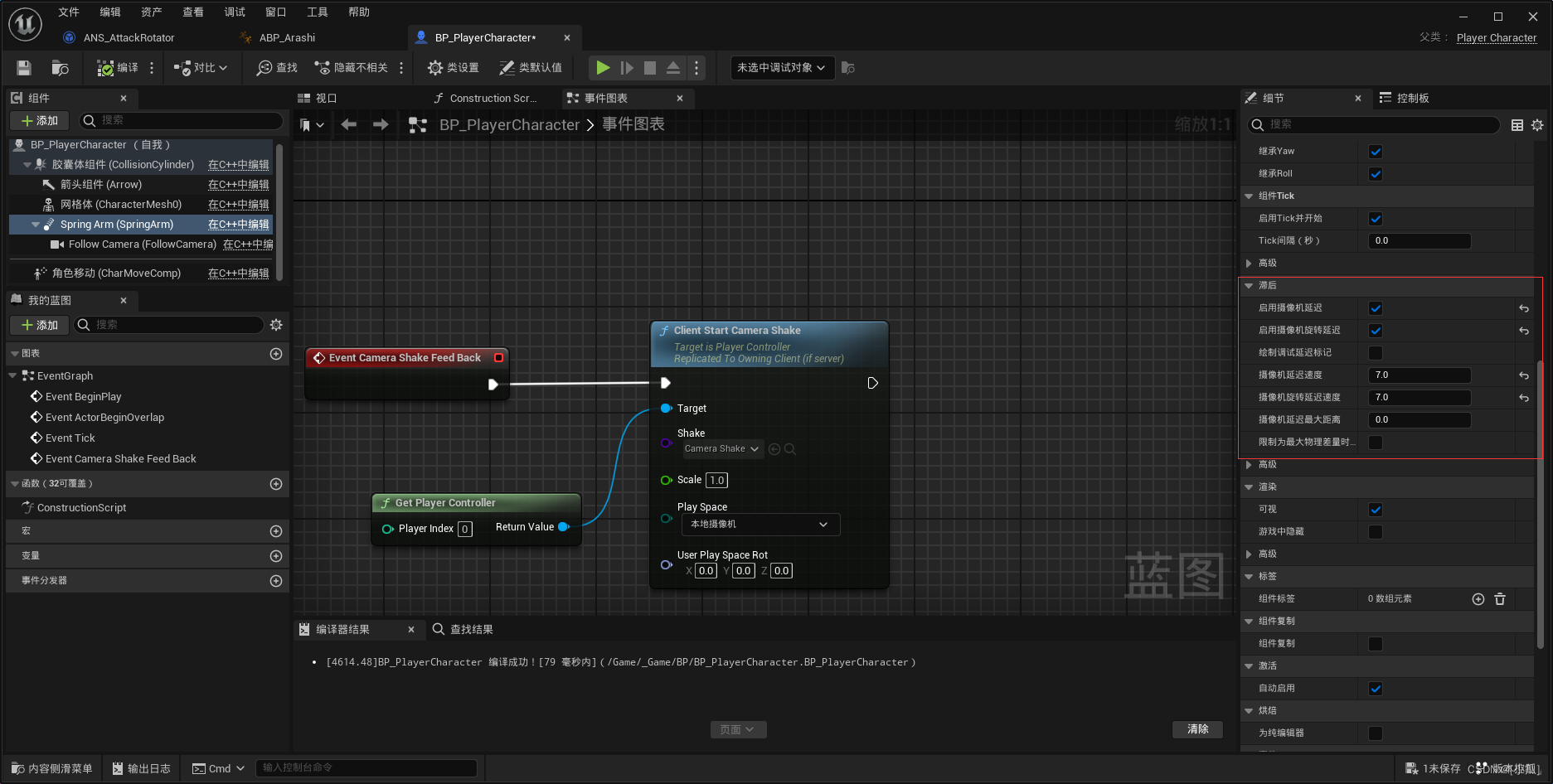Navigate forward in graph history
Image resolution: width=1553 pixels, height=784 pixels.
point(381,125)
